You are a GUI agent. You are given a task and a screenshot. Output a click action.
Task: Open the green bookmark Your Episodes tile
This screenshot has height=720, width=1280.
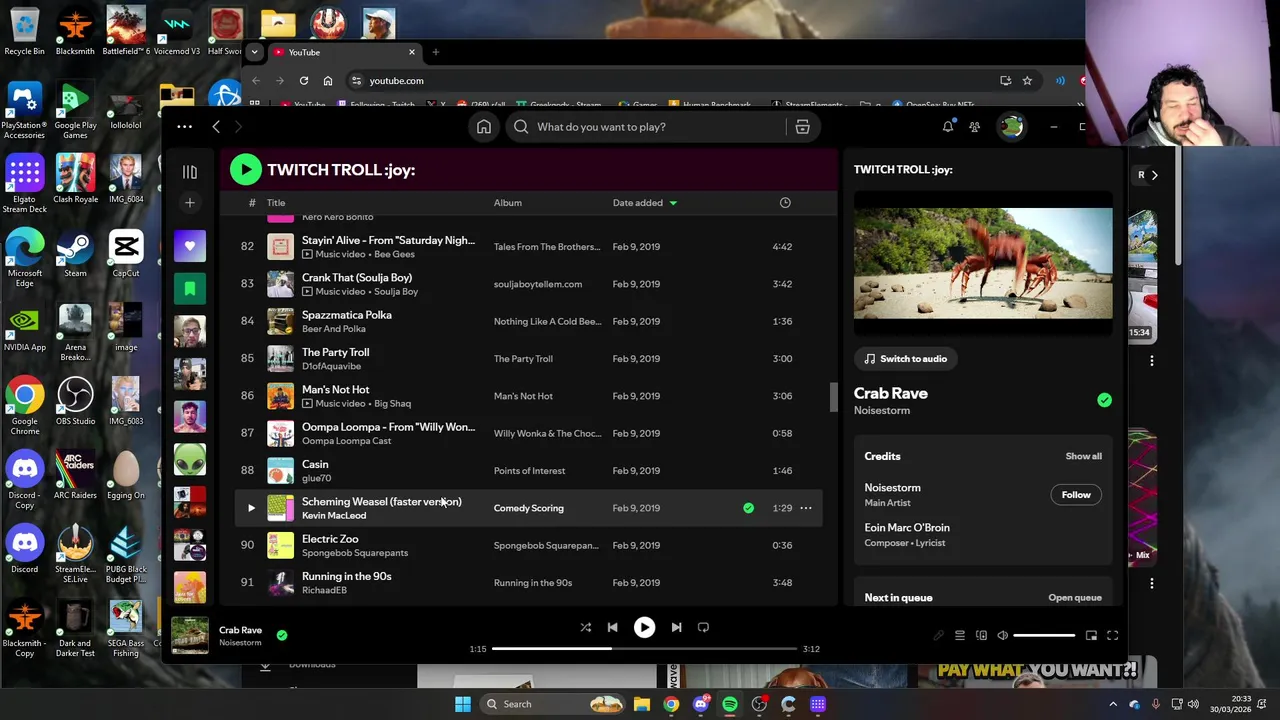pos(190,289)
